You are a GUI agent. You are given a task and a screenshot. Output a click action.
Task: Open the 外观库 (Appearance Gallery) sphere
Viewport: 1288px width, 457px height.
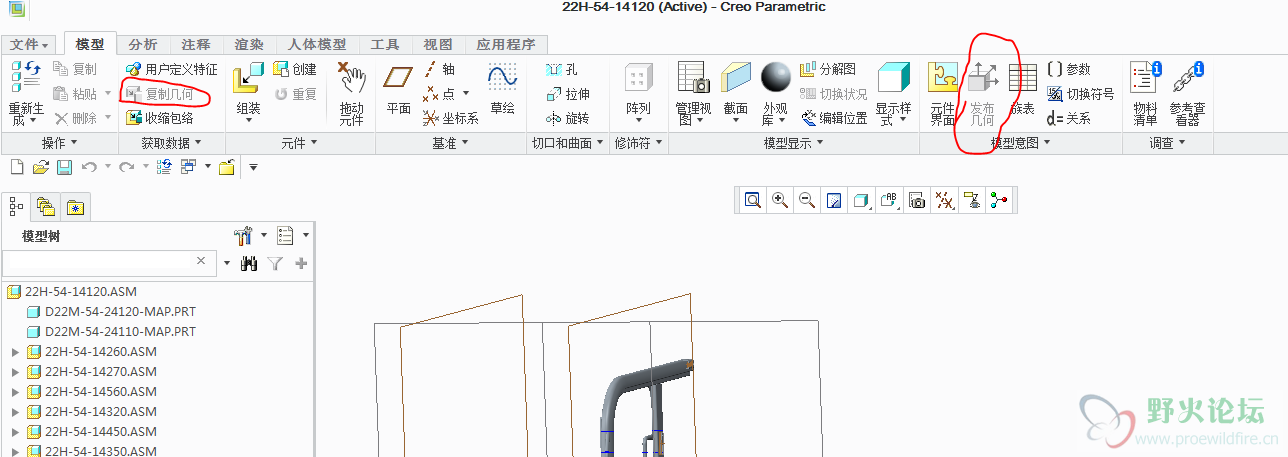coord(776,77)
